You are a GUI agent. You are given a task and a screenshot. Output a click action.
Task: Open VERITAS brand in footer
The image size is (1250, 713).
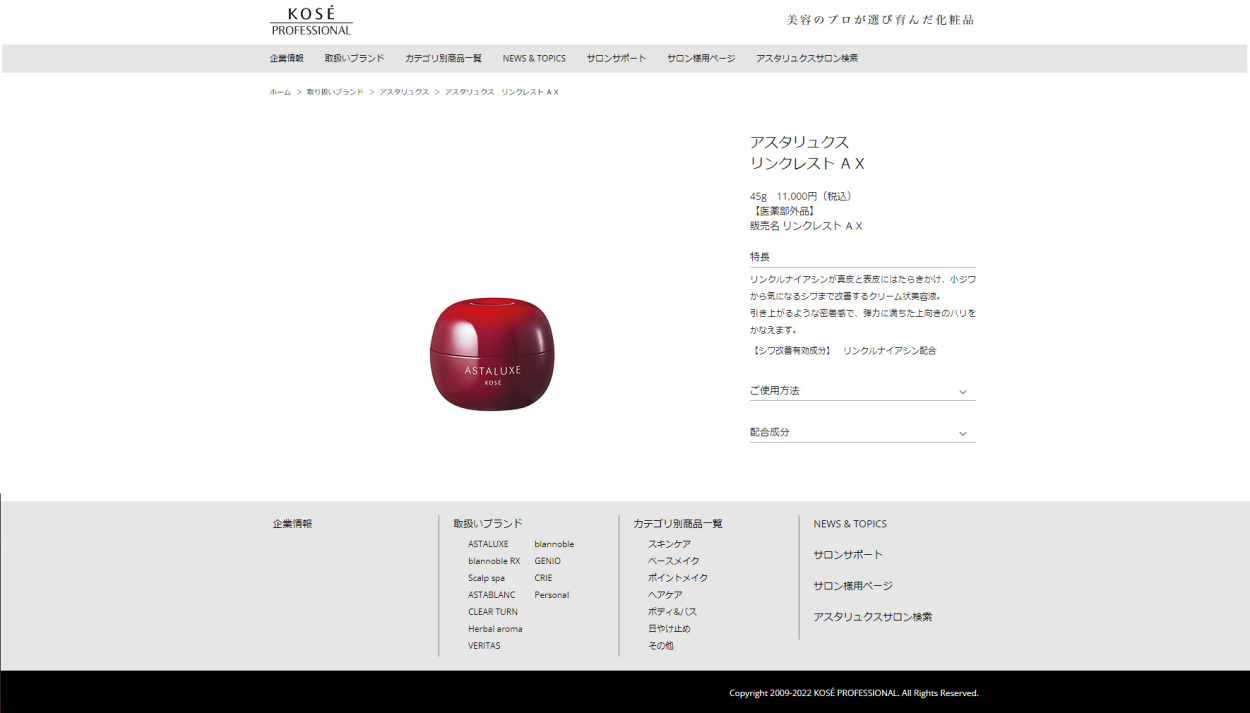point(484,646)
